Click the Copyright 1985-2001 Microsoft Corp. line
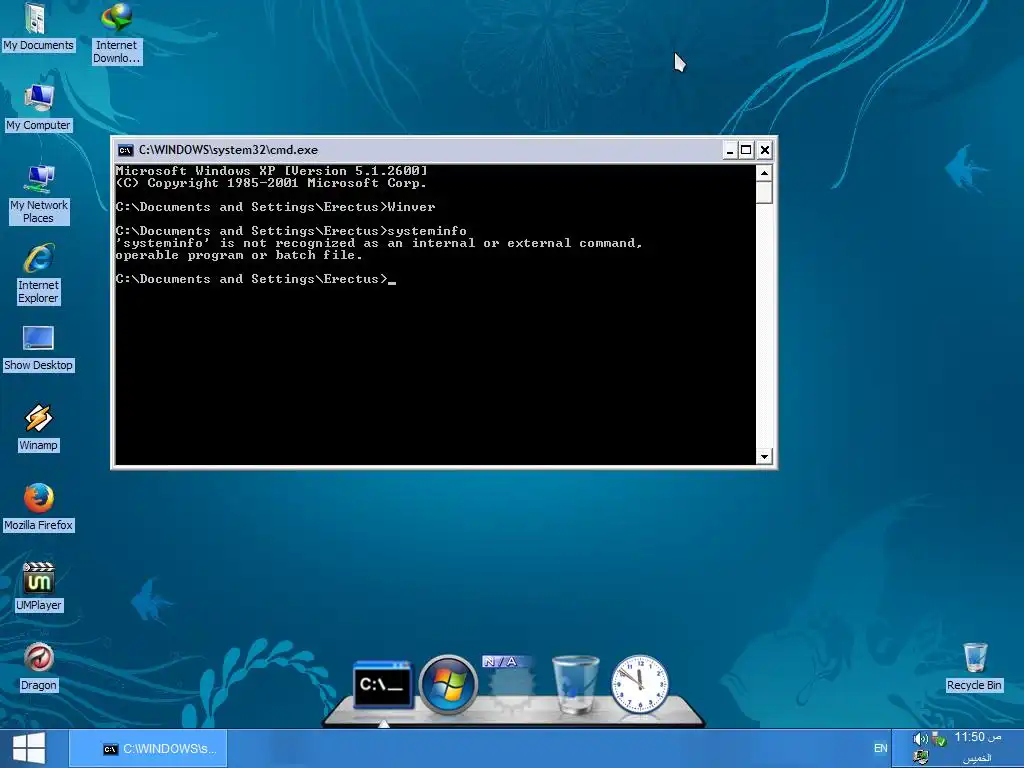The image size is (1024, 768). (x=271, y=183)
